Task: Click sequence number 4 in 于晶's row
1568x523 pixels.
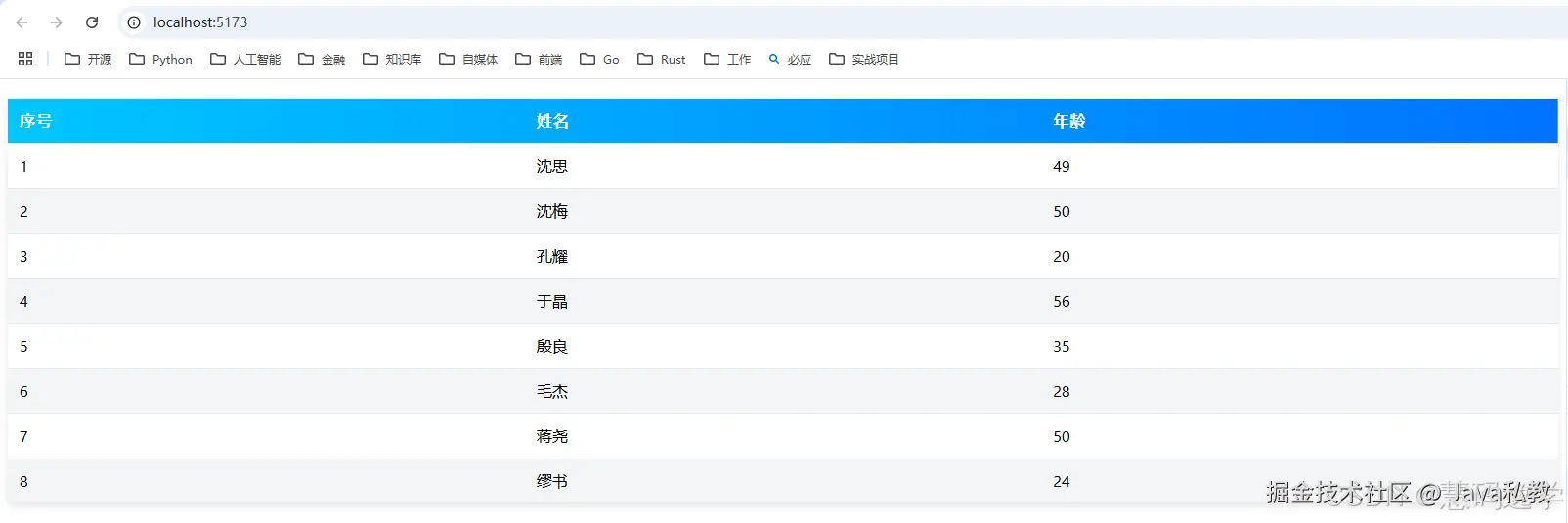Action: click(23, 302)
